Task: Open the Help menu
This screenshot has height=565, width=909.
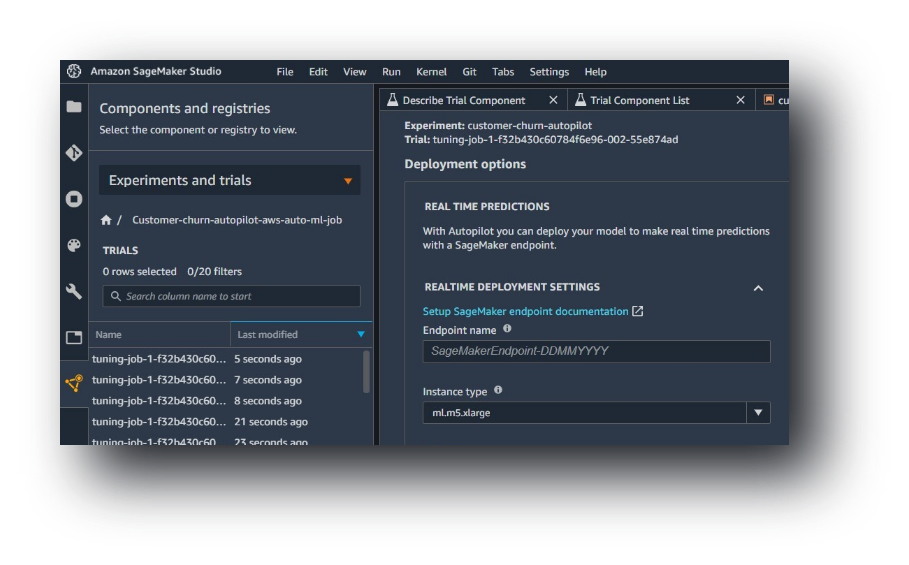Action: tap(595, 72)
